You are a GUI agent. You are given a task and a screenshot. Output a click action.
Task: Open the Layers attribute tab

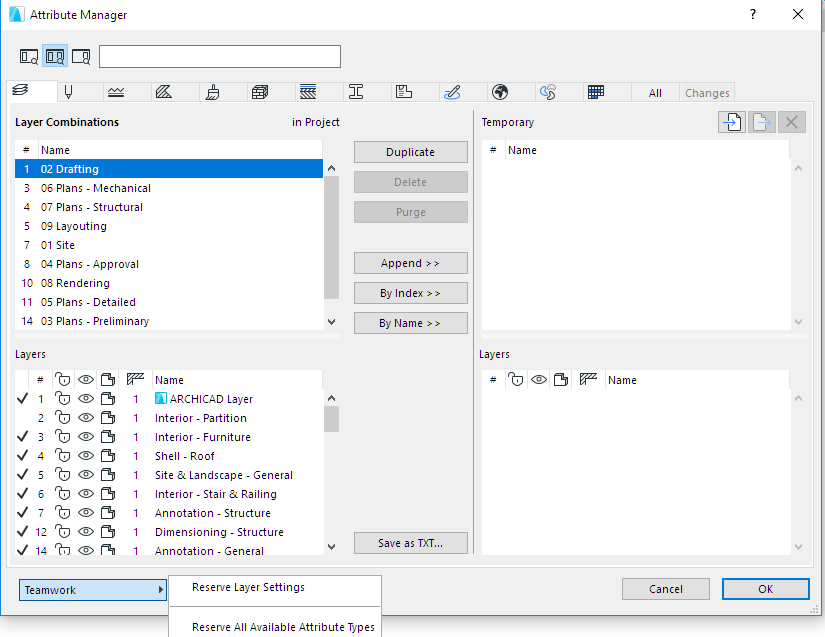click(21, 92)
